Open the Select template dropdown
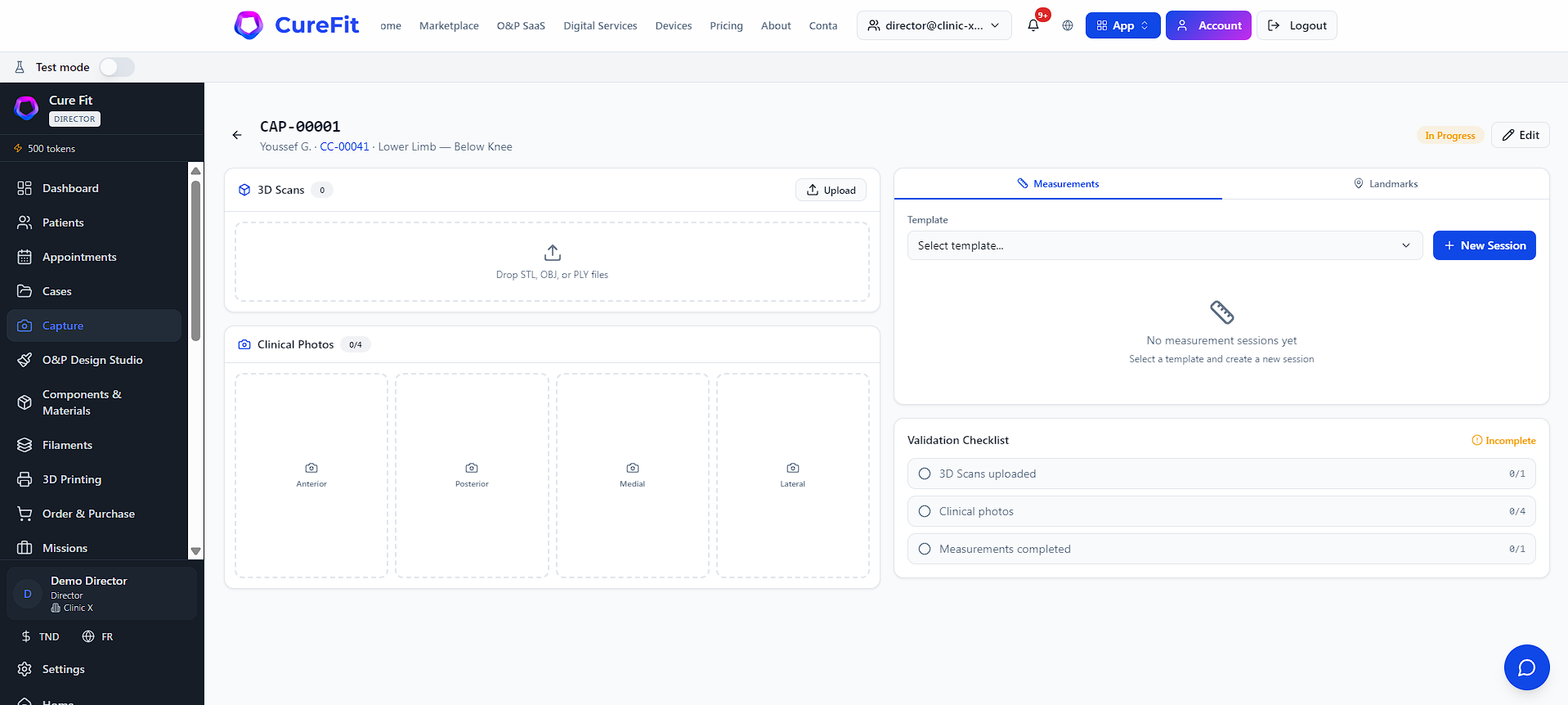The width and height of the screenshot is (1568, 705). tap(1165, 245)
